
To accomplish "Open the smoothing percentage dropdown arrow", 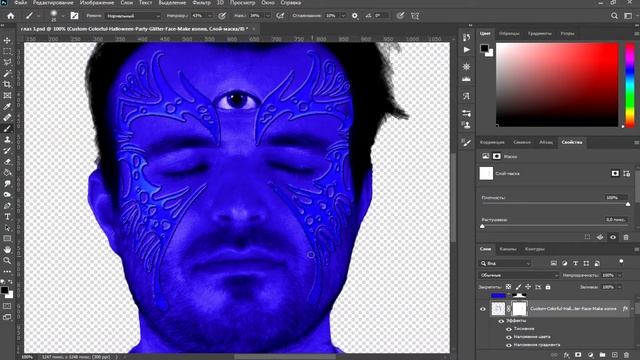I will coord(343,16).
